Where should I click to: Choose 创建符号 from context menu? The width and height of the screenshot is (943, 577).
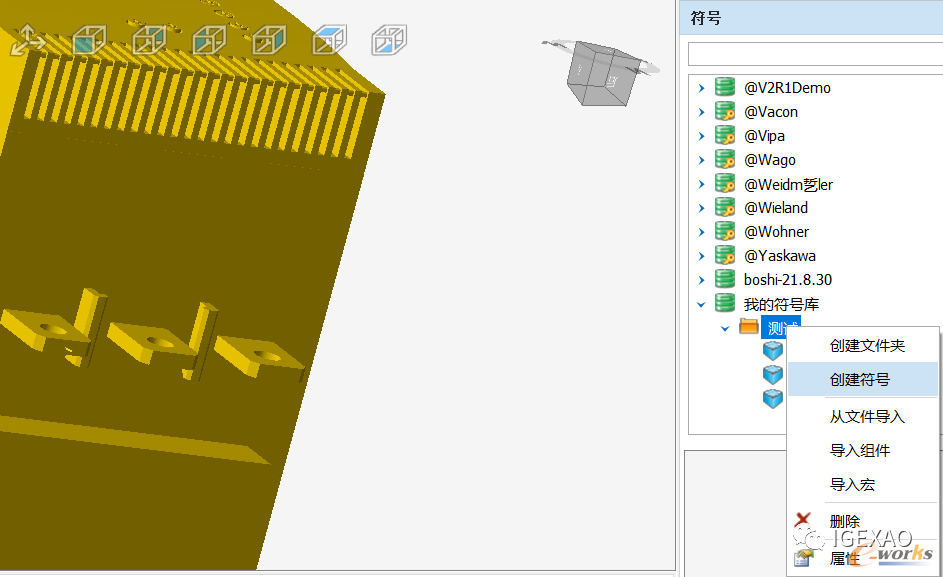(x=862, y=379)
